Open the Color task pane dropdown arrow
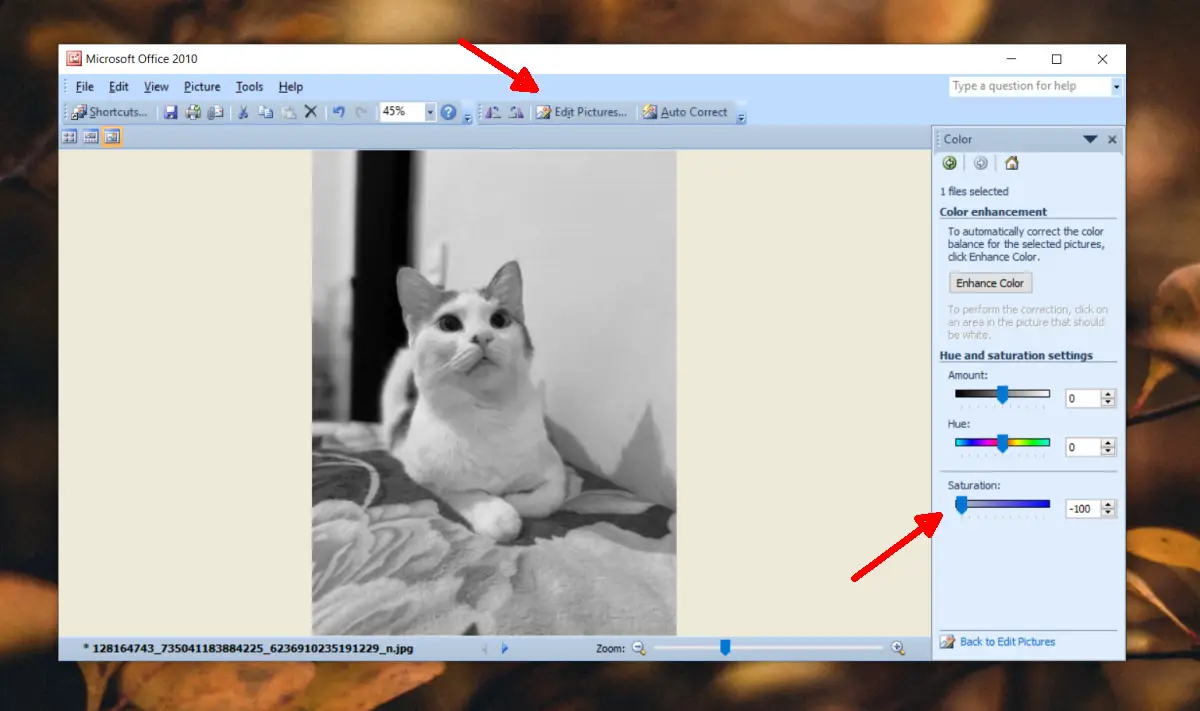The width and height of the screenshot is (1200, 711). point(1091,139)
